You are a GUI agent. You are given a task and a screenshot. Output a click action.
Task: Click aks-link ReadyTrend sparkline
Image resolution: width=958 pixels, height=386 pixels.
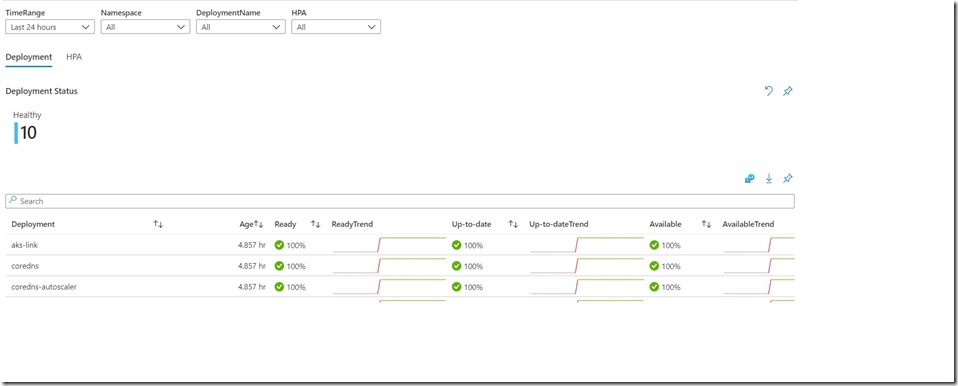pyautogui.click(x=389, y=245)
